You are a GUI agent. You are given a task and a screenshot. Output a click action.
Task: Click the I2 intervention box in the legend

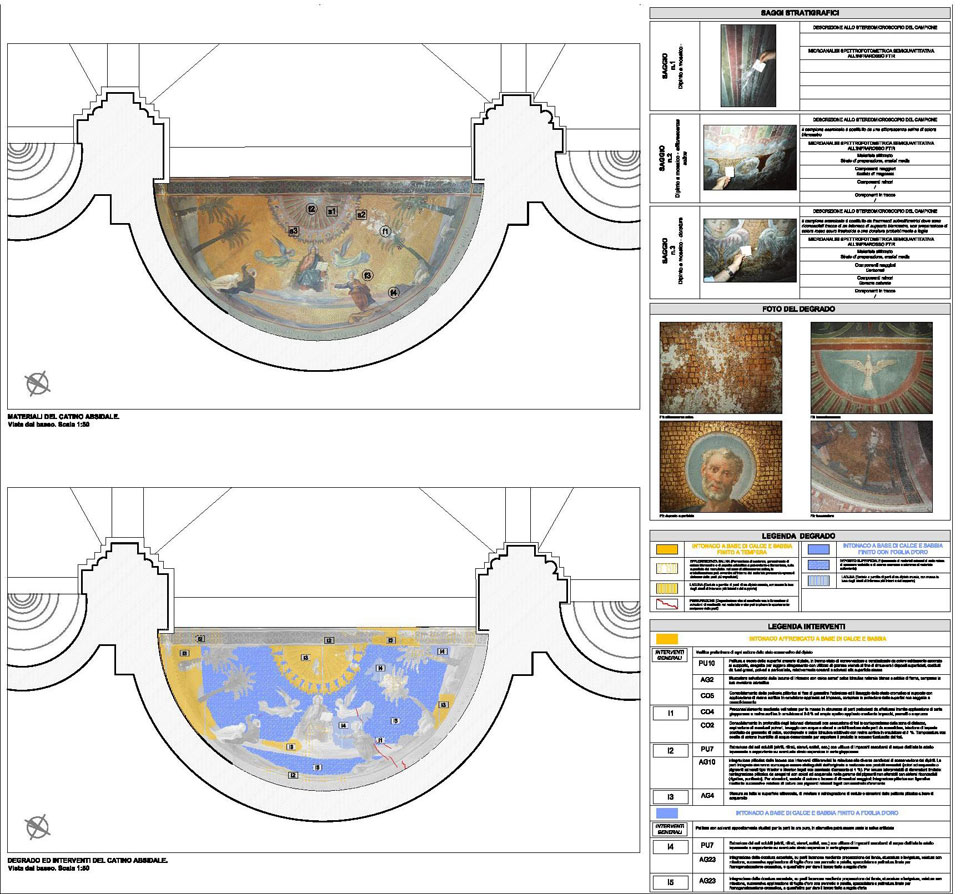tap(670, 751)
